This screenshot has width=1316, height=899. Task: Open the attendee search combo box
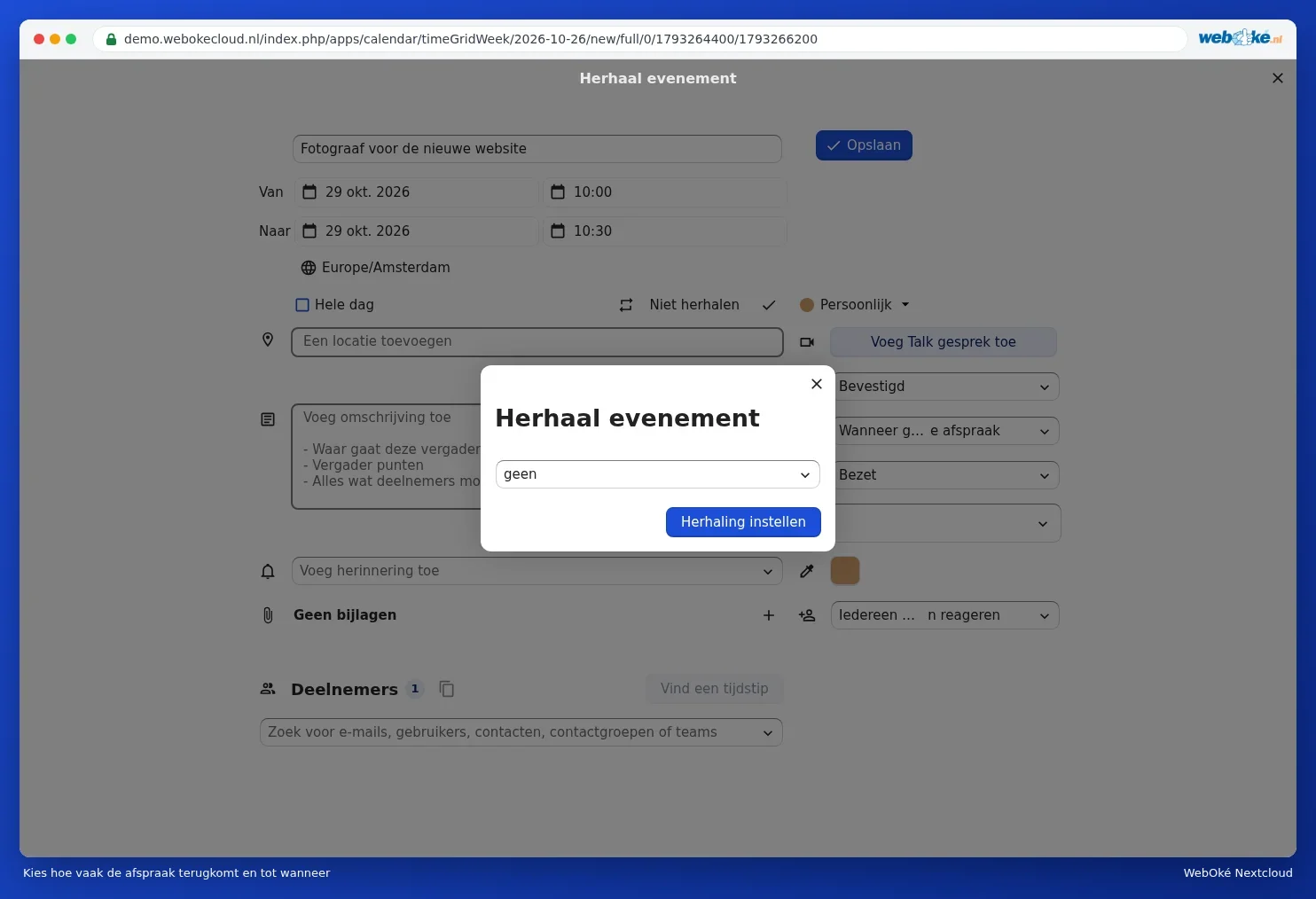coord(521,732)
